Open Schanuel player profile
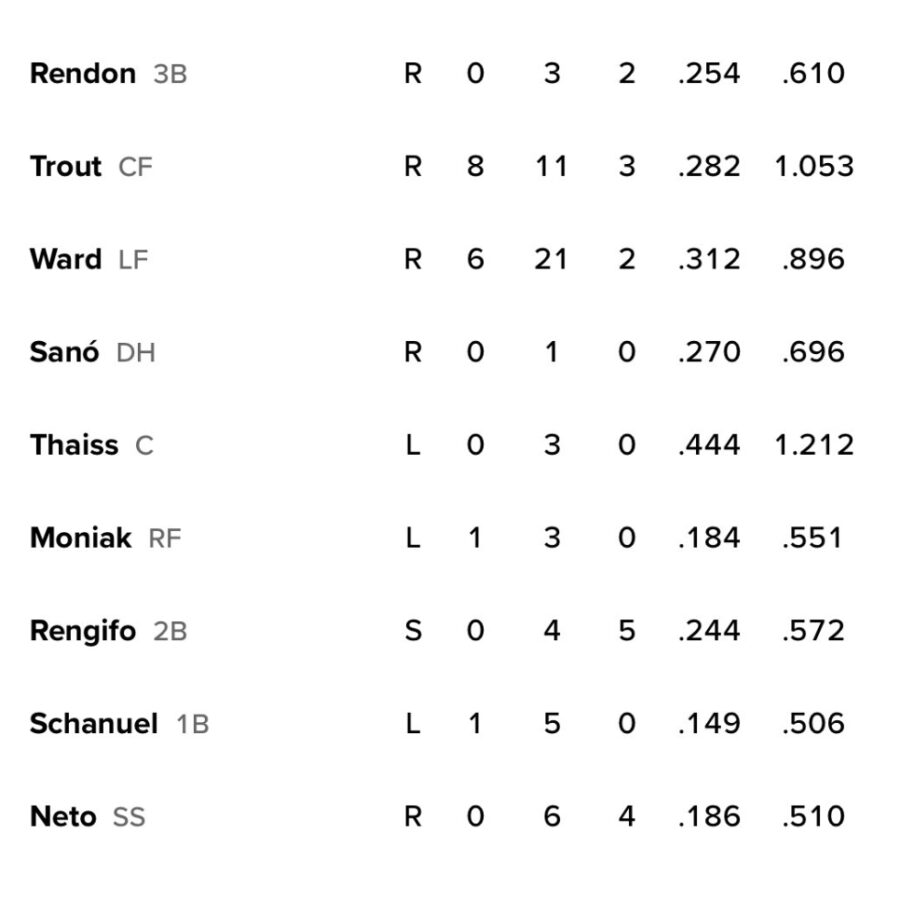This screenshot has width=900, height=900. point(94,724)
